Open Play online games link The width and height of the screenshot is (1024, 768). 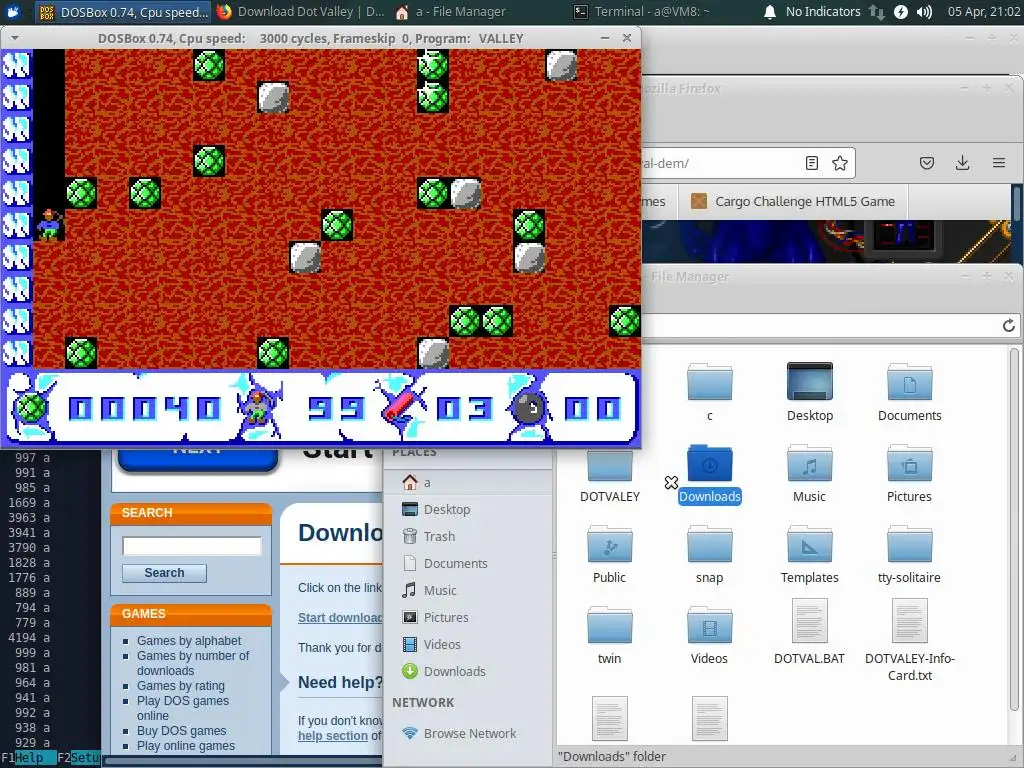pyautogui.click(x=185, y=746)
